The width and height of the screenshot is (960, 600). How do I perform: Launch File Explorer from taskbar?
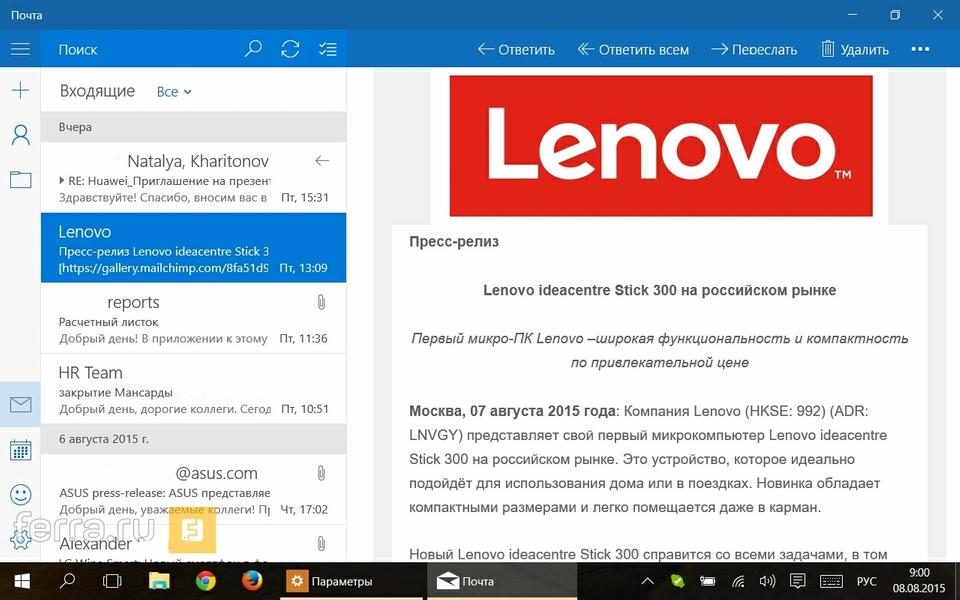[159, 580]
